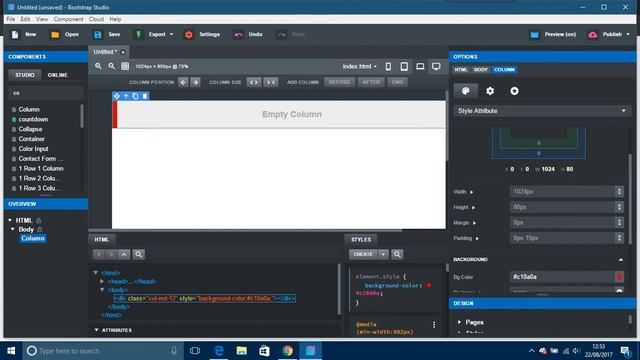Switch to the Studio components tab
640x360 pixels.
(25, 75)
